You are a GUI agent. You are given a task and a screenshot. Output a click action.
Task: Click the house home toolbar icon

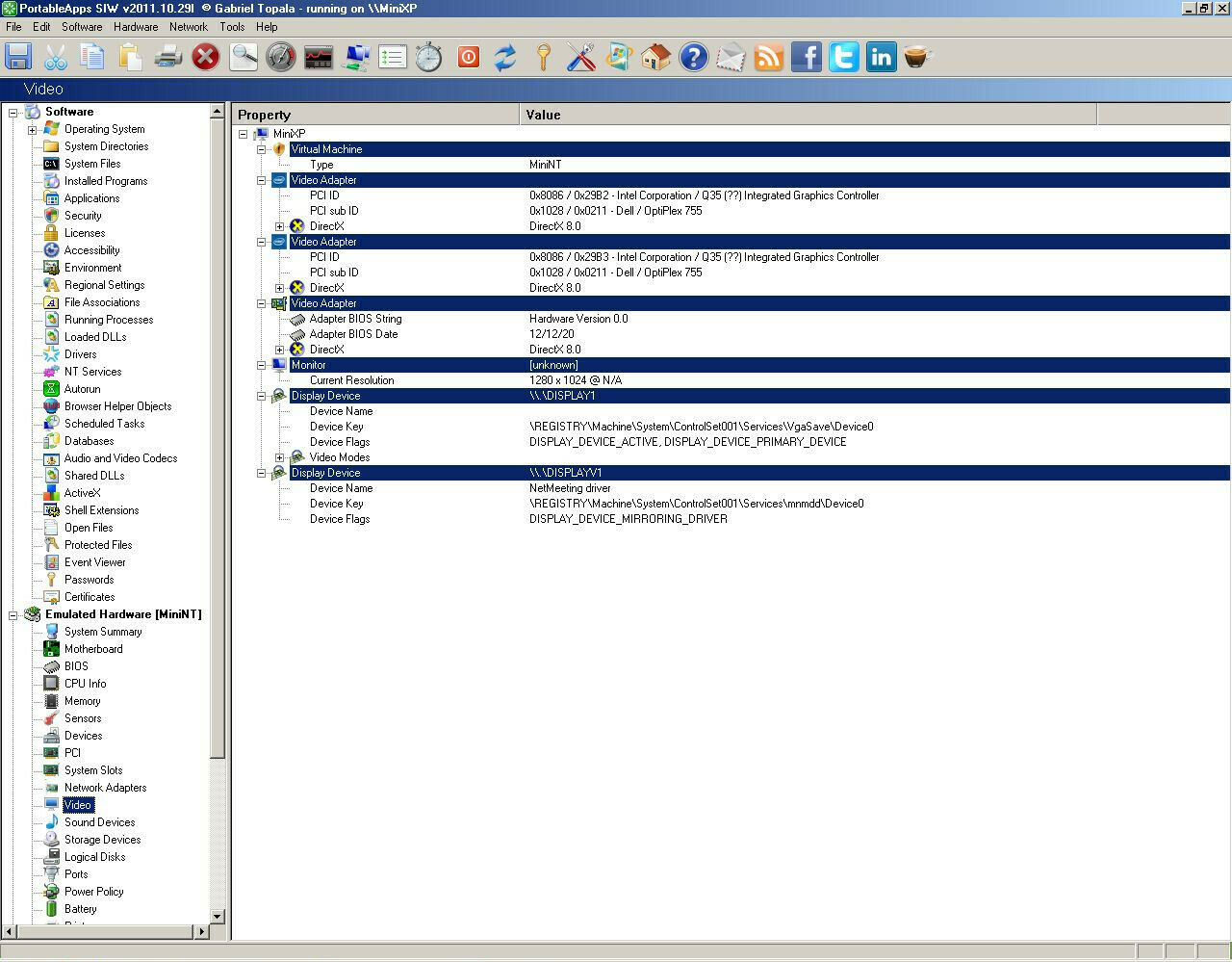pyautogui.click(x=655, y=57)
